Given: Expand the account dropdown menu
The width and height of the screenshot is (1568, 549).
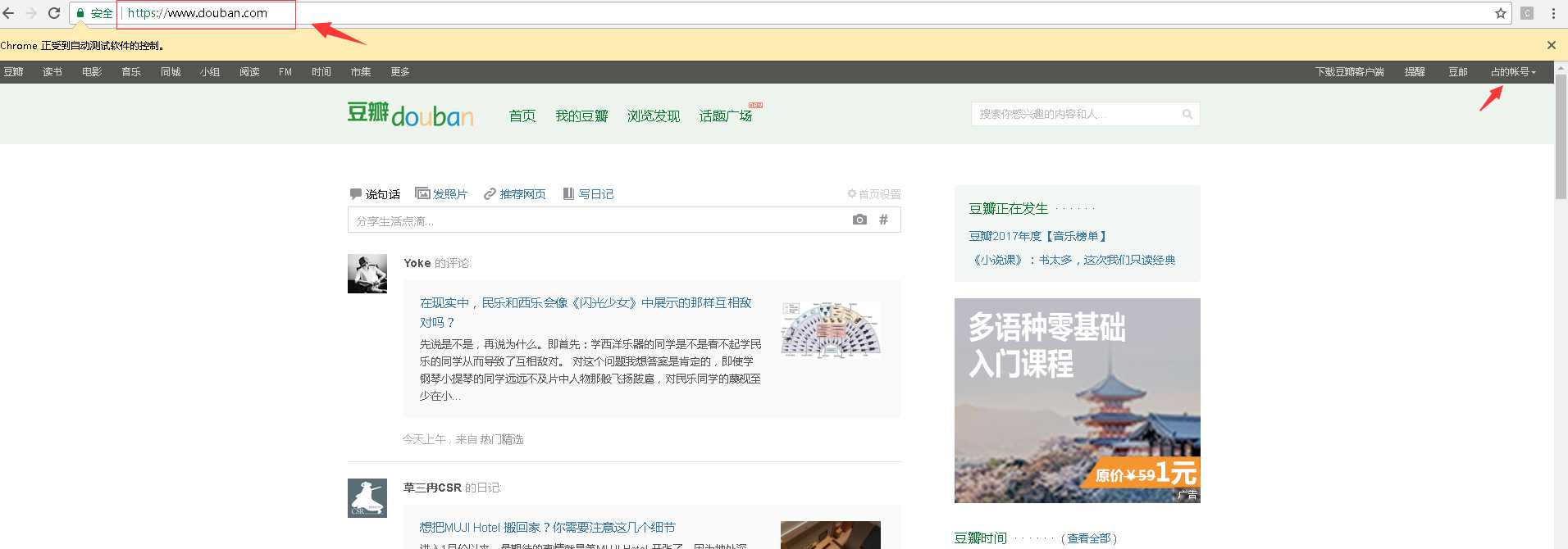Looking at the screenshot, I should pos(1513,72).
